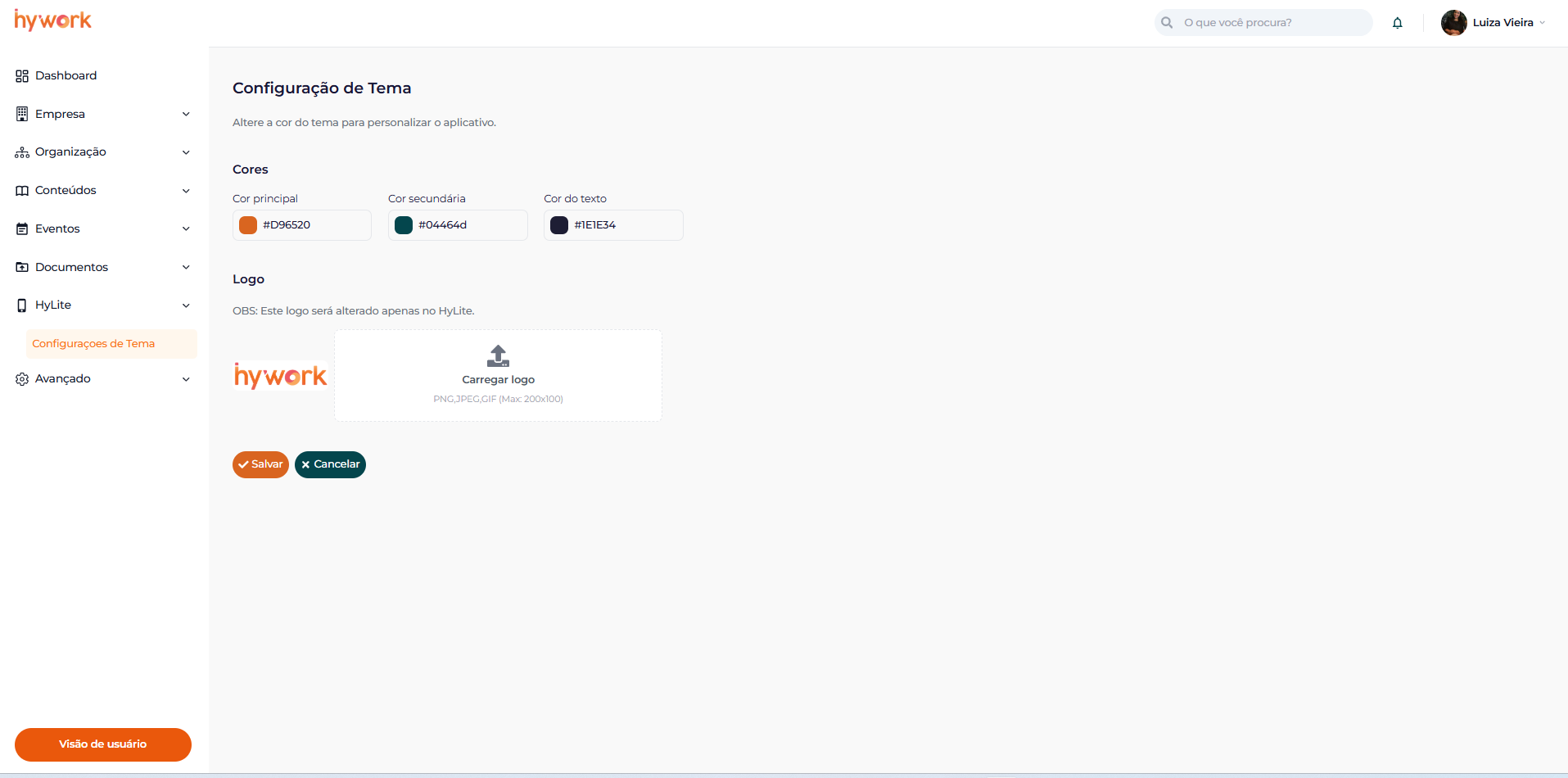
Task: Expand the Empresa menu chevron
Action: pos(186,115)
